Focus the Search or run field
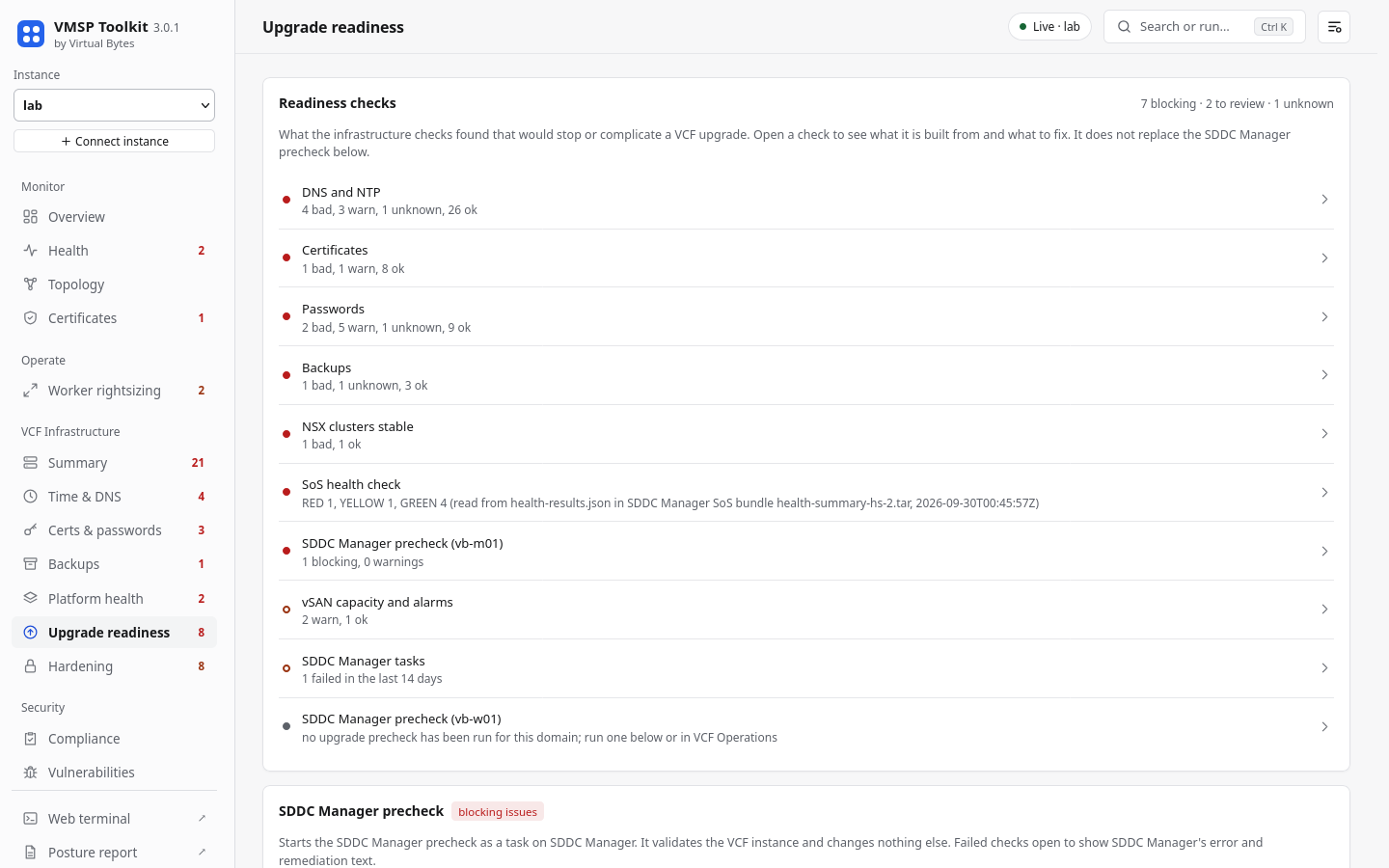This screenshot has width=1389, height=868. pos(1204,27)
